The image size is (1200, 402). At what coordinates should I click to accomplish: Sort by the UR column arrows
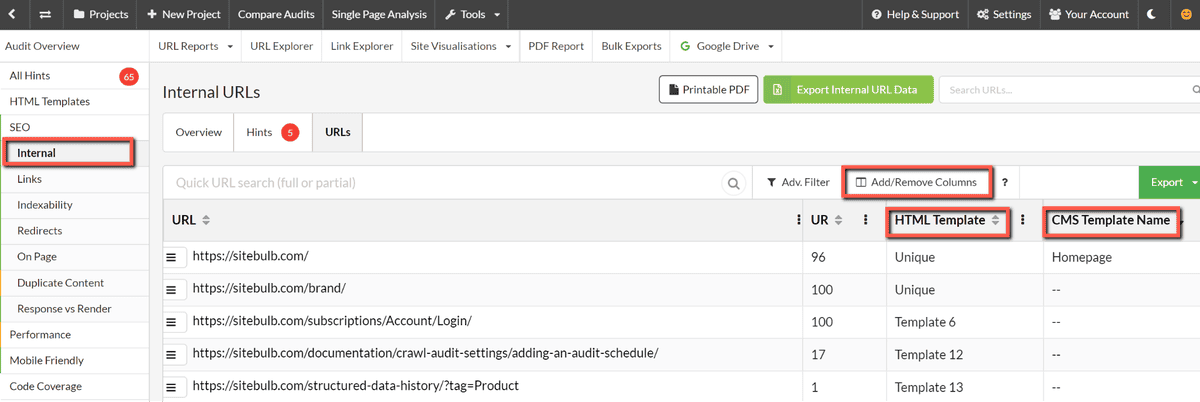coord(838,220)
